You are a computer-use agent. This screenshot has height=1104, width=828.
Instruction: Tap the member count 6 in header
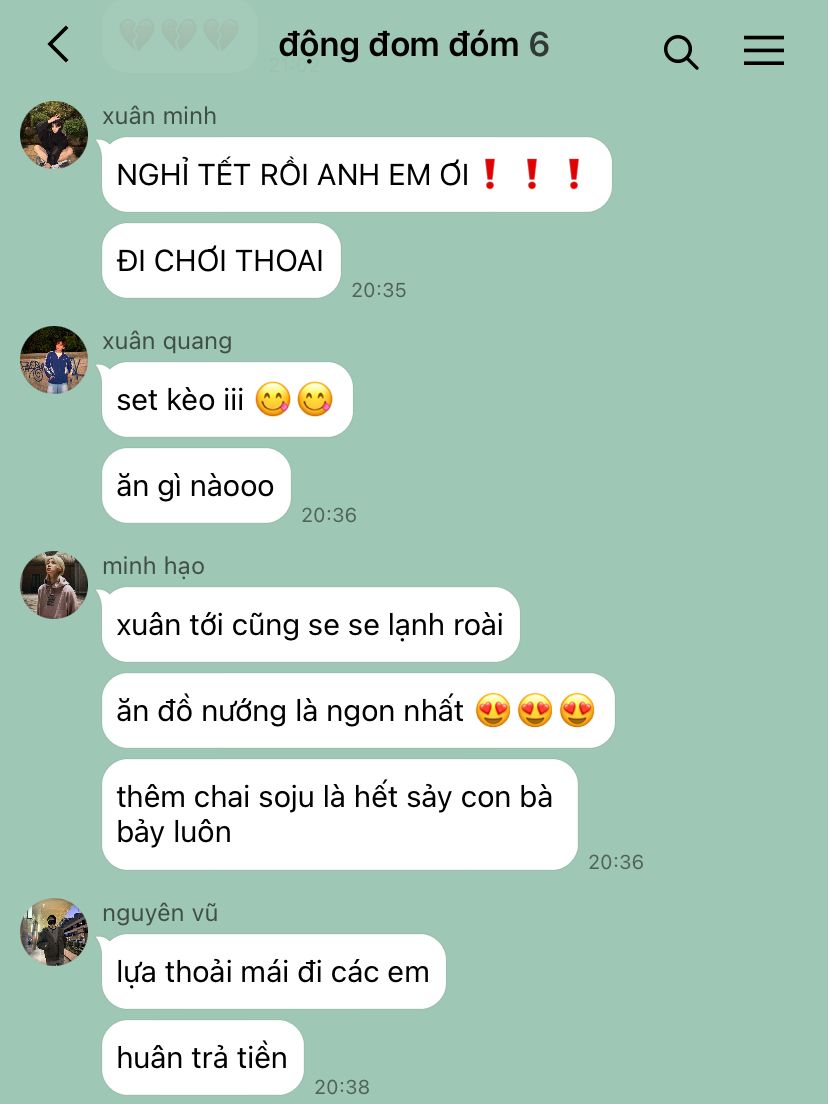(539, 45)
